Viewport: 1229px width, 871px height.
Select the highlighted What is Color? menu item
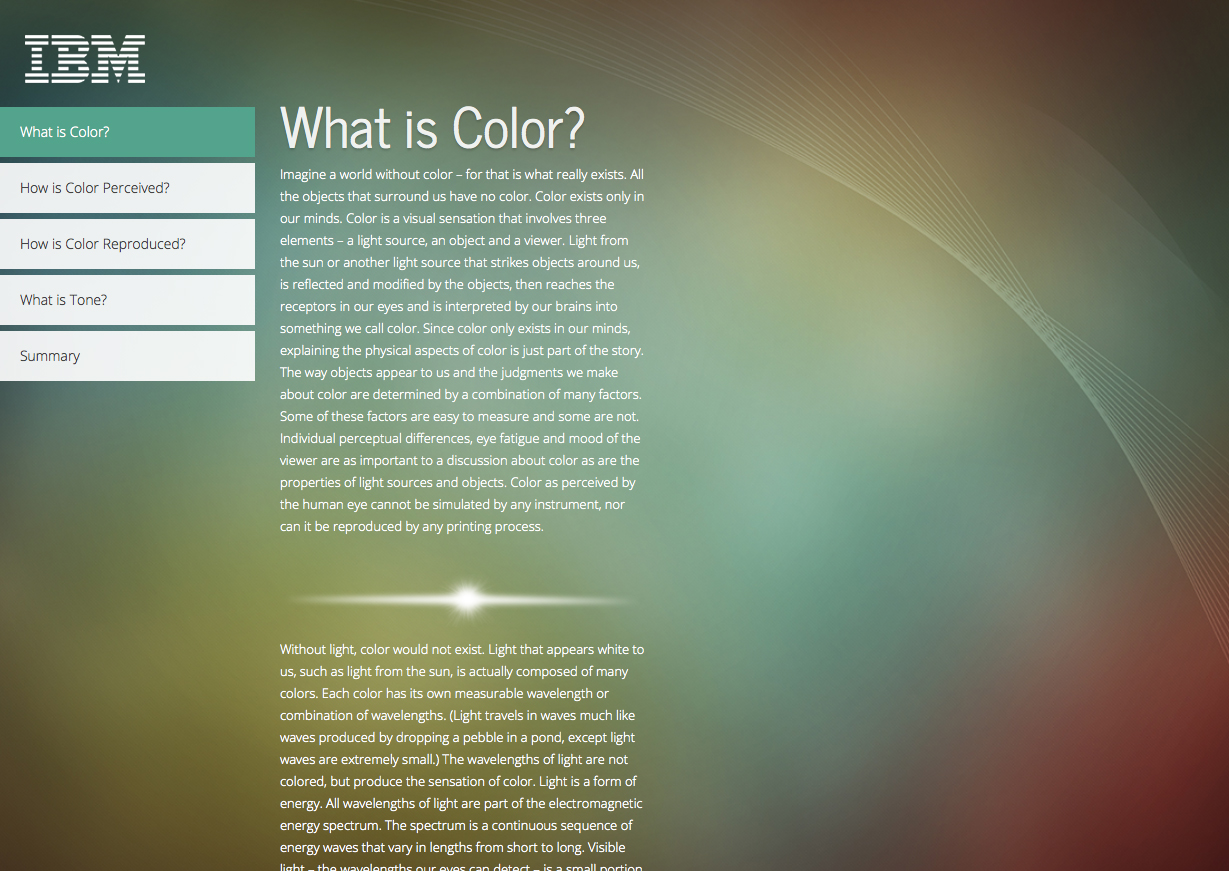tap(127, 132)
